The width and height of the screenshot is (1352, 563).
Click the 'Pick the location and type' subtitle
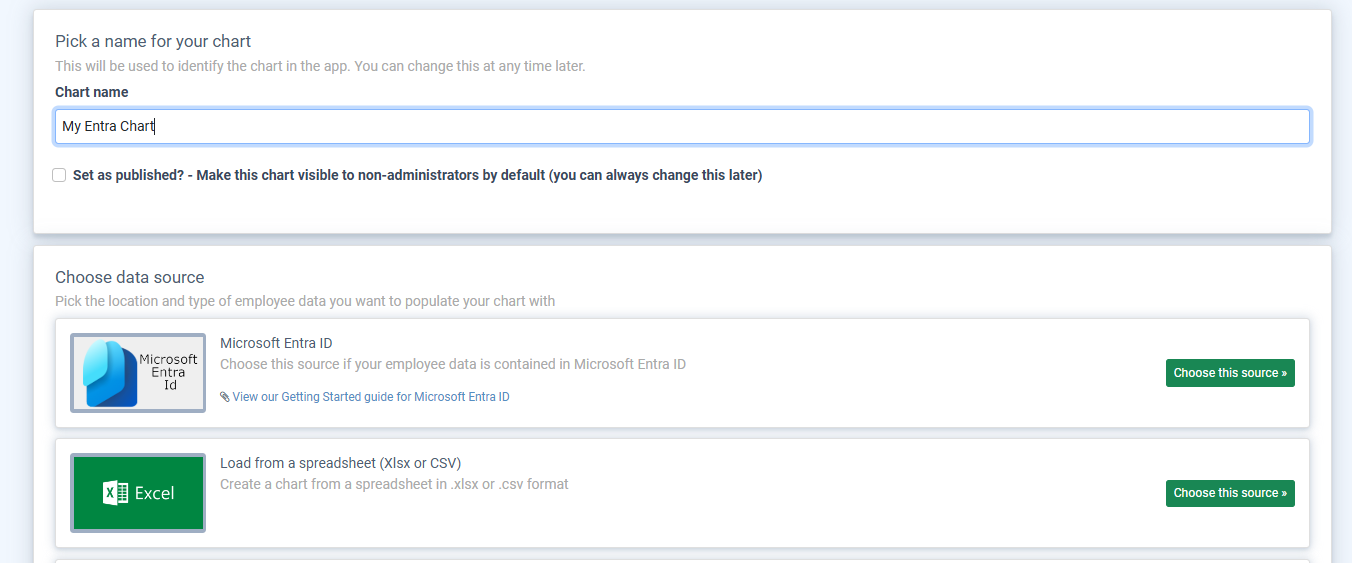tap(305, 301)
